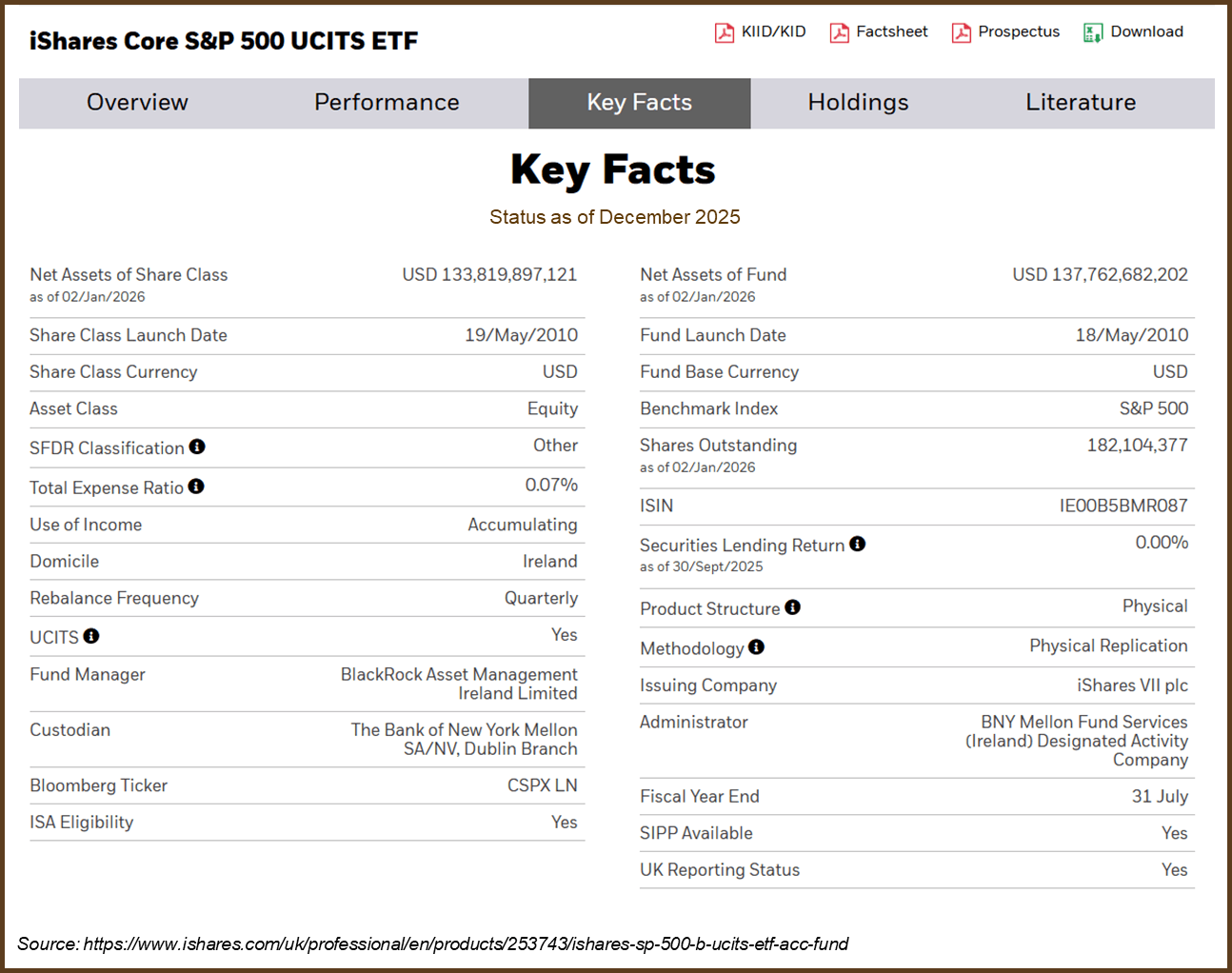Click Product Structure value Physical

(1155, 606)
